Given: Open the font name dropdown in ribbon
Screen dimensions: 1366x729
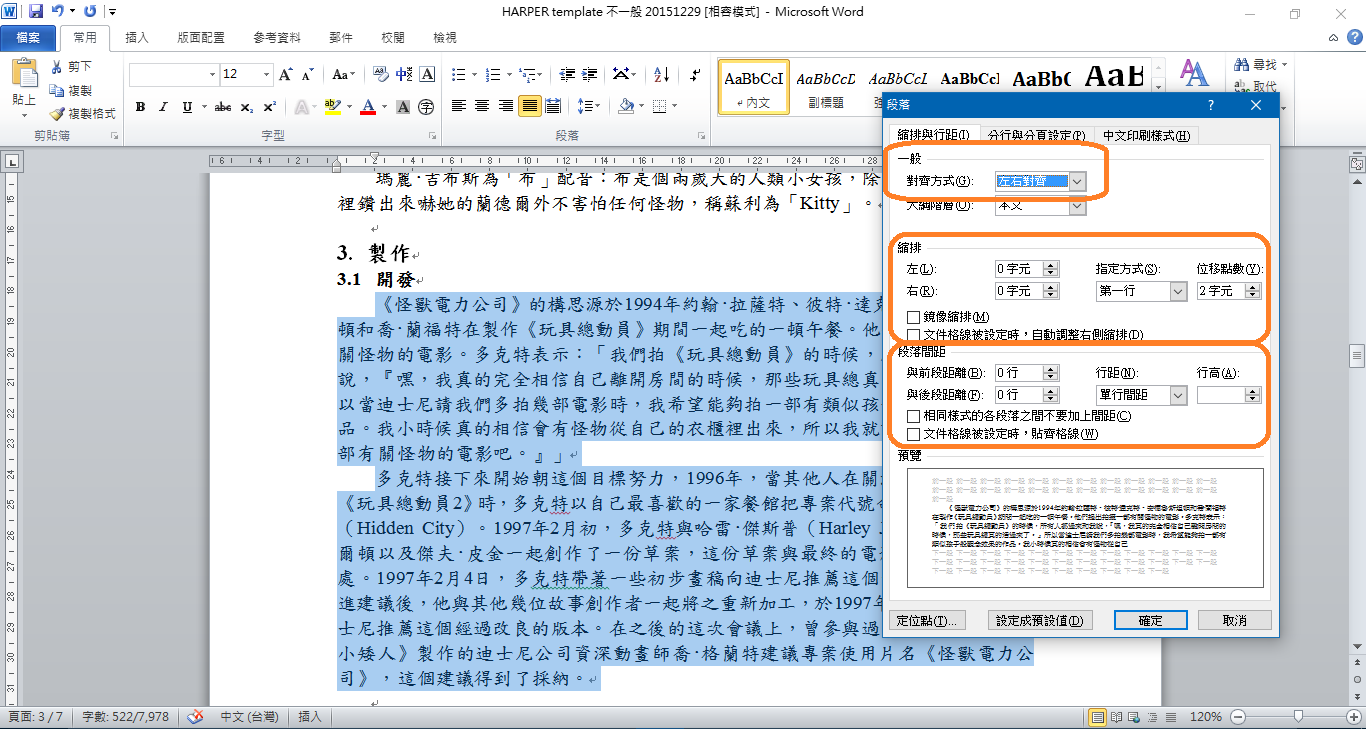Looking at the screenshot, I should pyautogui.click(x=212, y=74).
